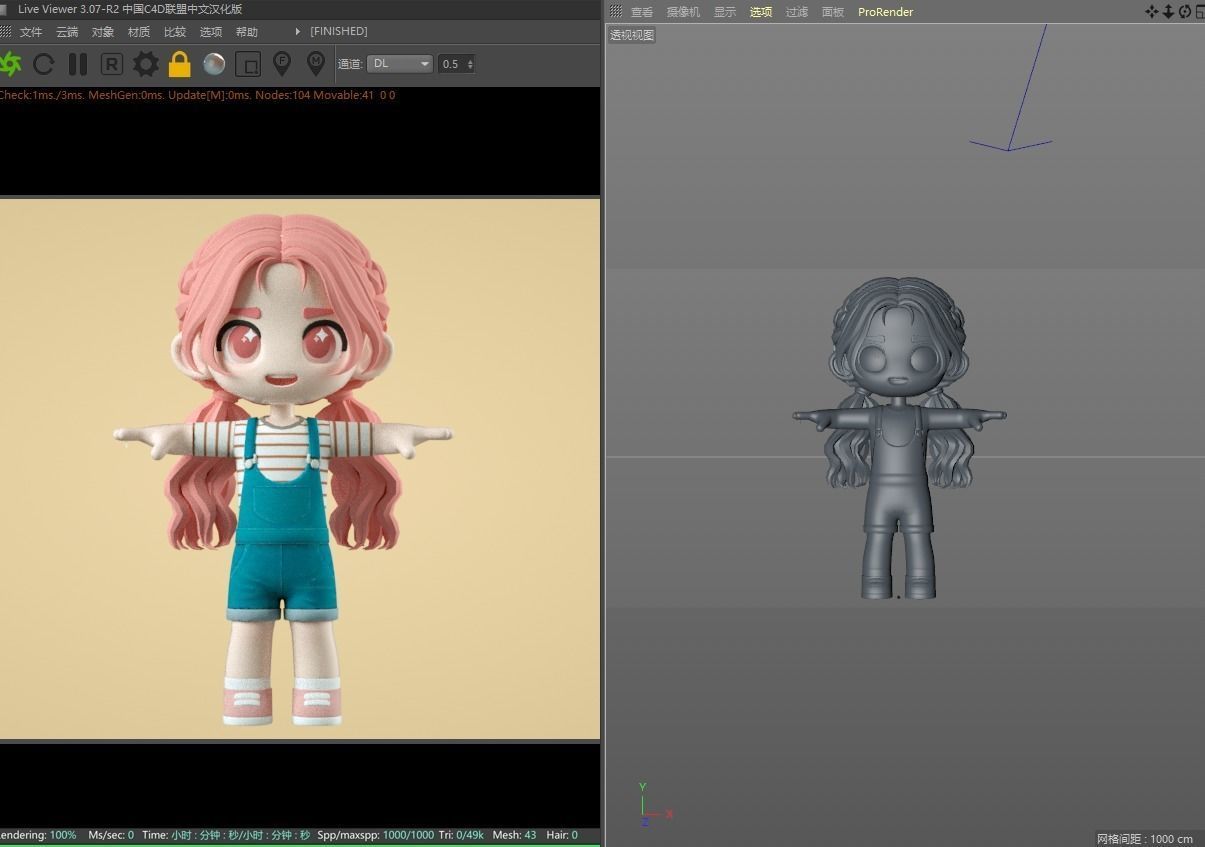Open the 对象 menu in Live Viewer
This screenshot has width=1205, height=847.
point(103,32)
